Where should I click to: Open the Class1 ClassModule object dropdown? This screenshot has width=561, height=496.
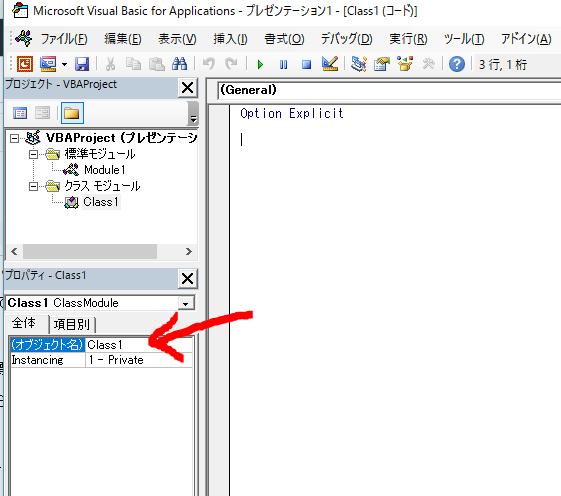point(186,303)
